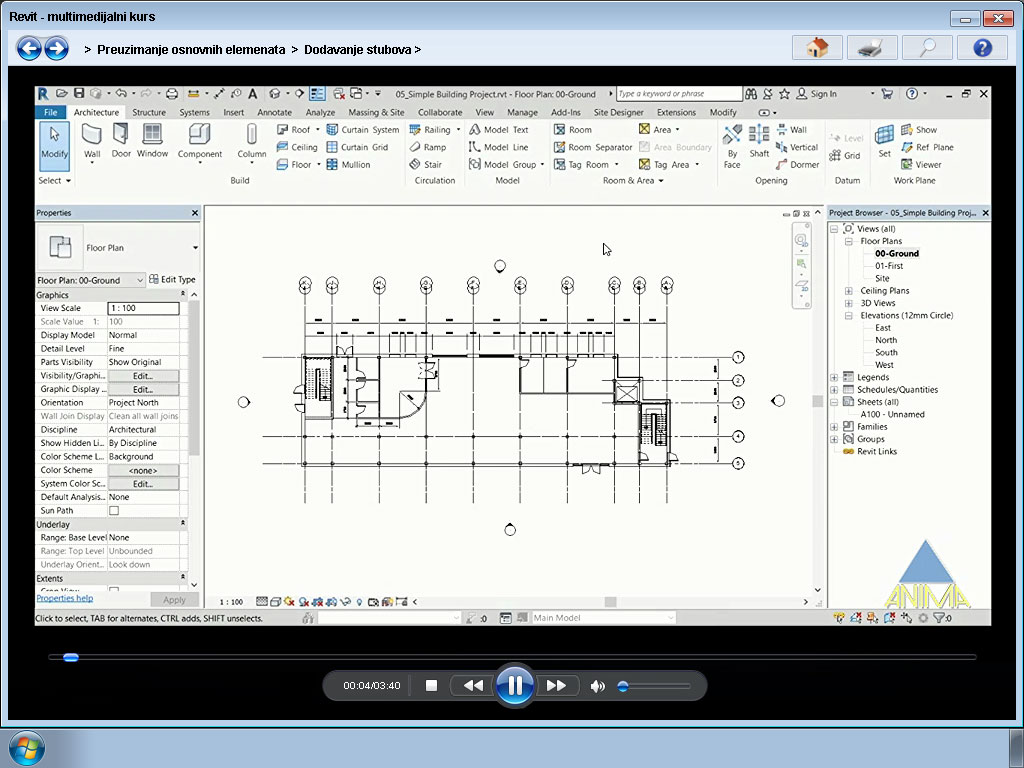Switch to the Structure ribbon tab
1024x768 pixels.
coord(149,112)
